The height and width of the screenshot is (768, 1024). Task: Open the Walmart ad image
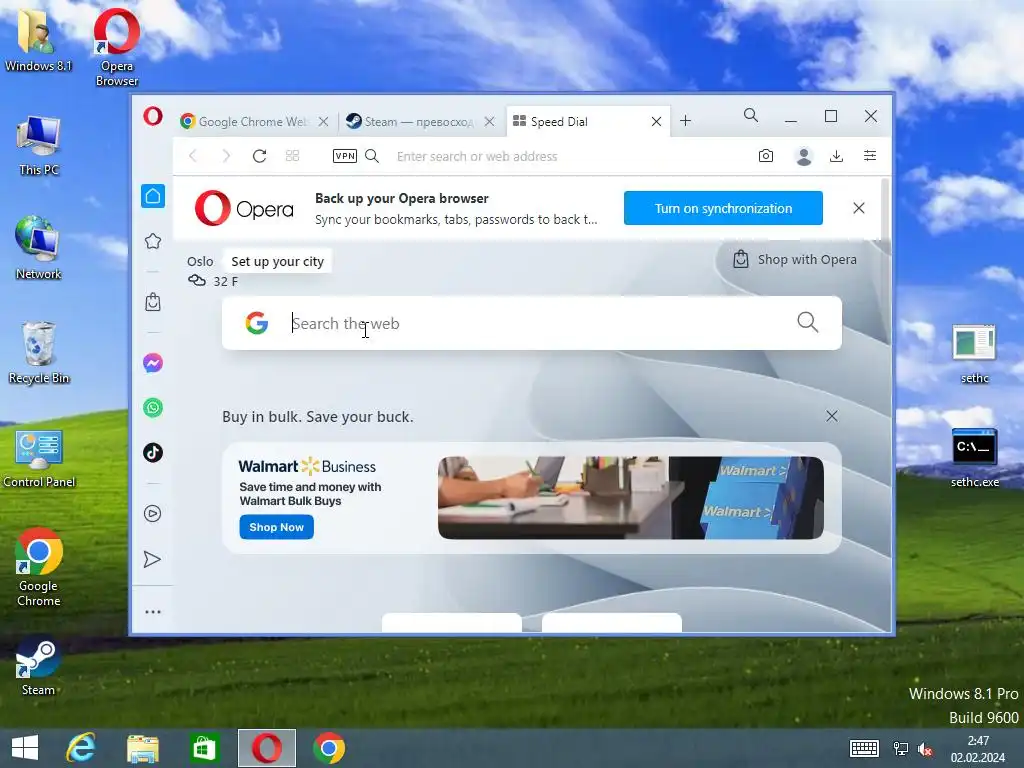631,498
